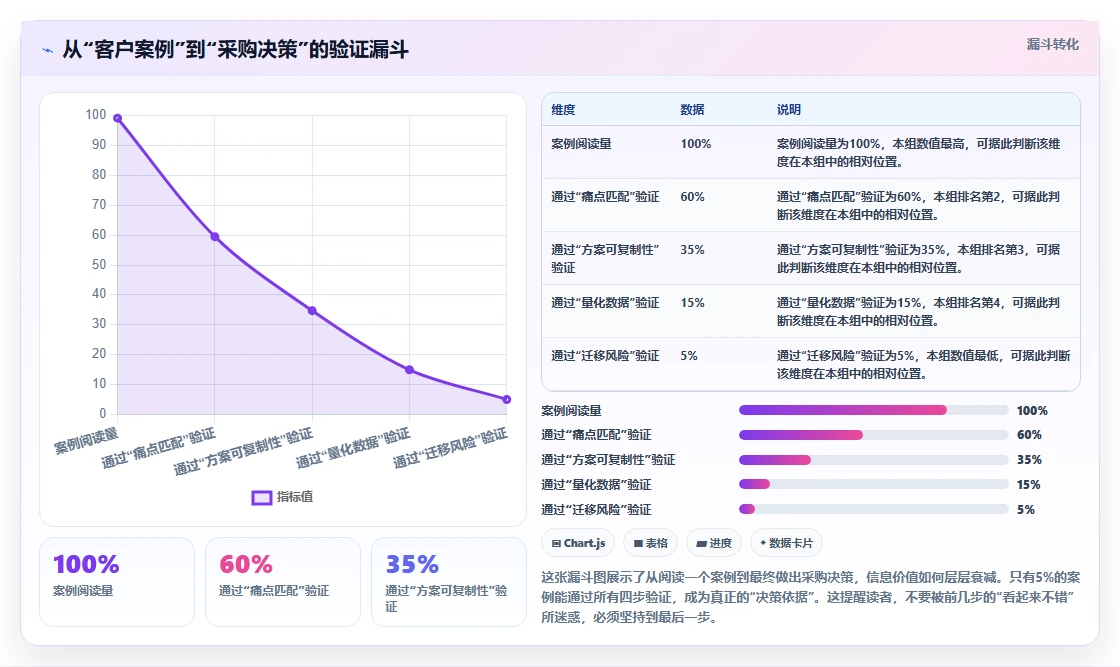Click the 60% value beside the progress bar
The width and height of the screenshot is (1120, 667).
pyautogui.click(x=1029, y=434)
